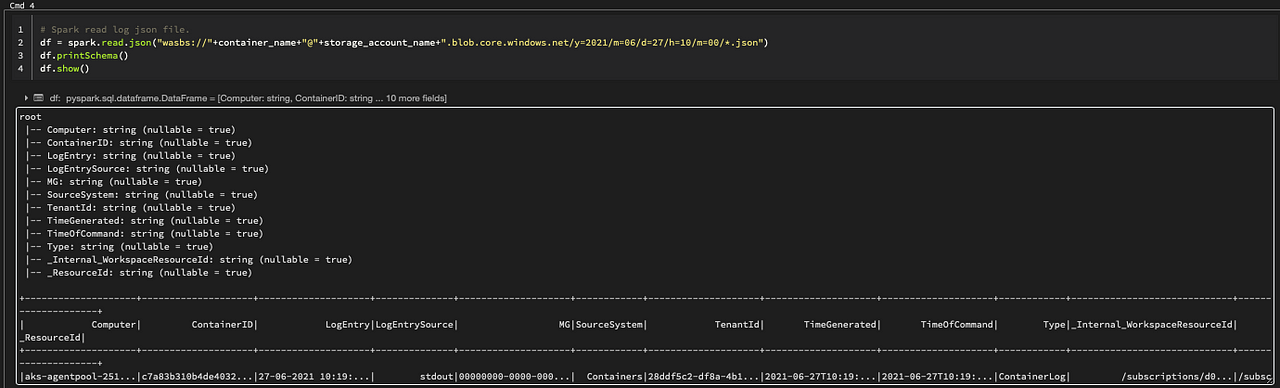Click the '_ResourceId: string' schema line

(x=139, y=273)
